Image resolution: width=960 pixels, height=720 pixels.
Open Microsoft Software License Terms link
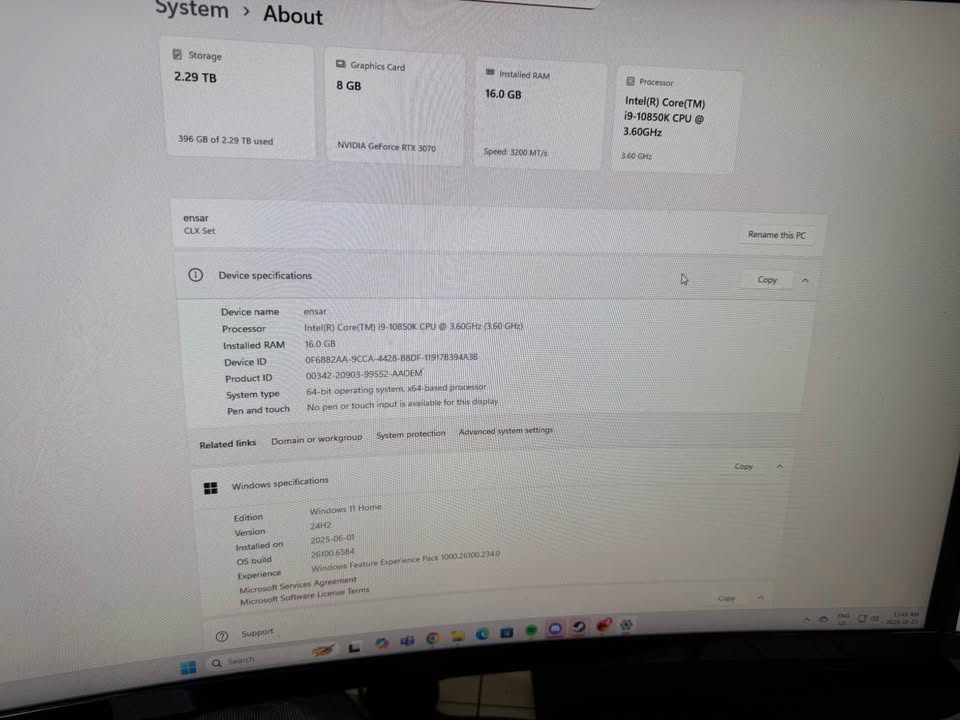coord(304,596)
